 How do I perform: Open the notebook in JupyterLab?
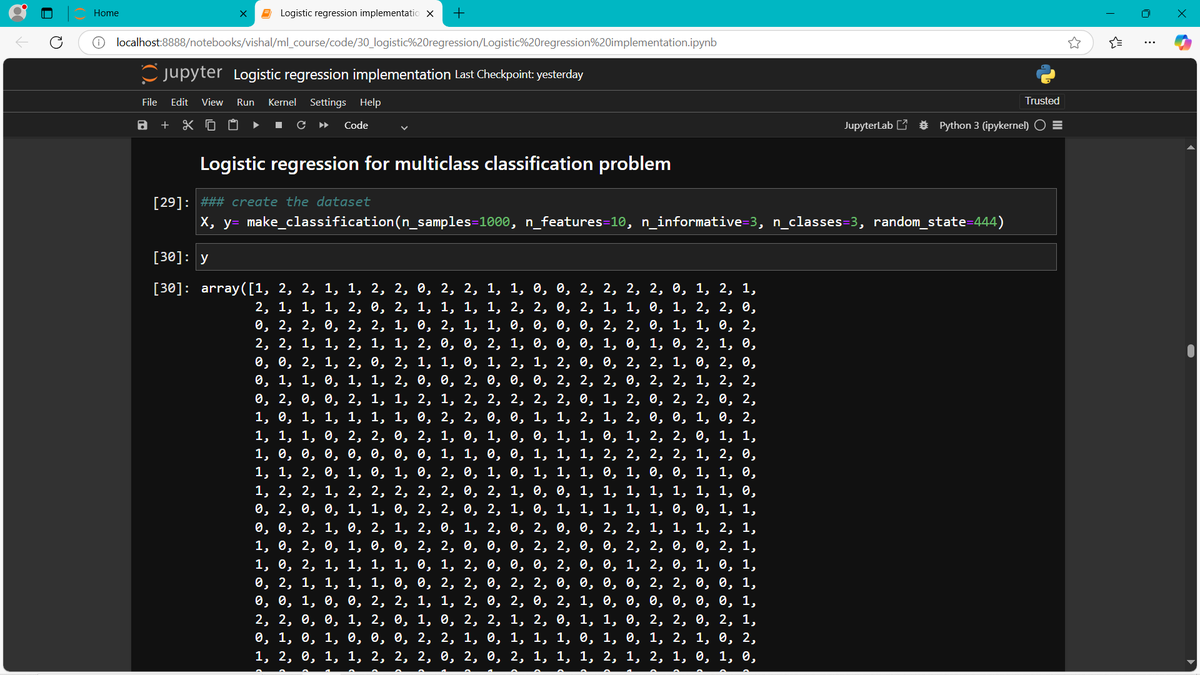tap(876, 125)
